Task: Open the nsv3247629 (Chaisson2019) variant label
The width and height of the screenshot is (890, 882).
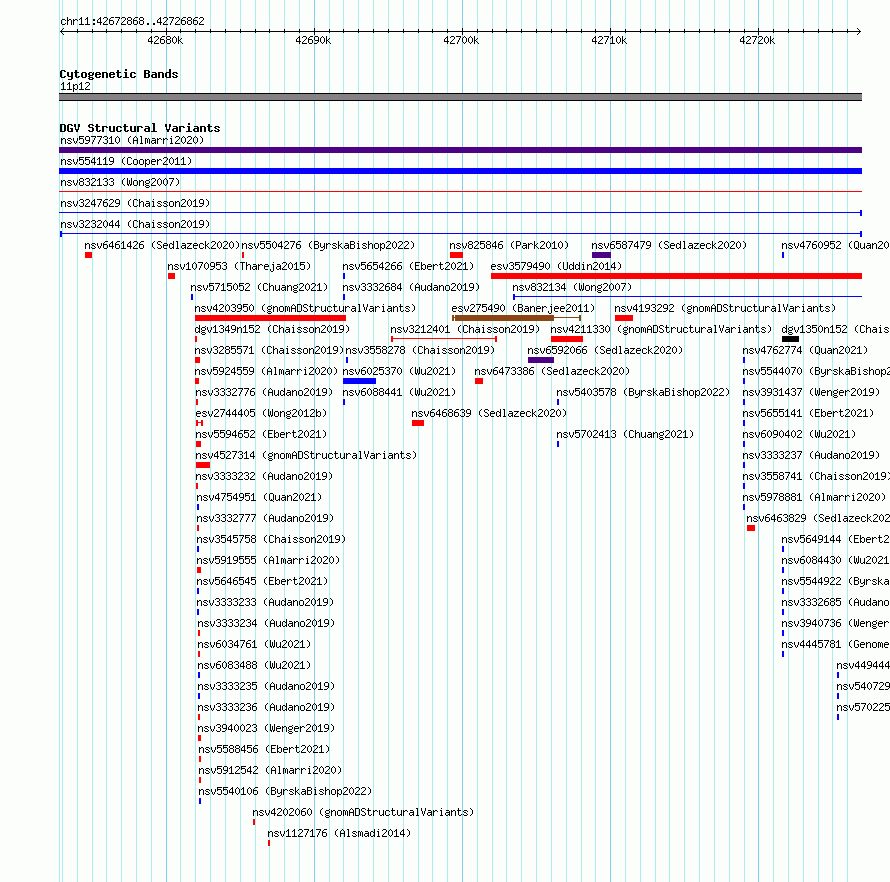Action: (135, 203)
